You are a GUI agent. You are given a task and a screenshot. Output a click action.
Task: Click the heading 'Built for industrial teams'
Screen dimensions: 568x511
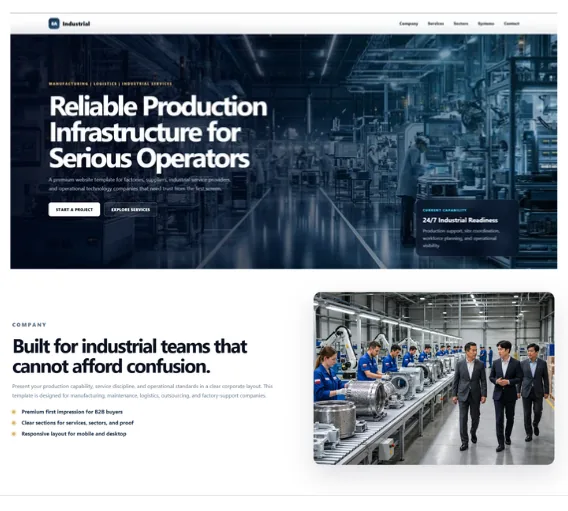point(130,356)
